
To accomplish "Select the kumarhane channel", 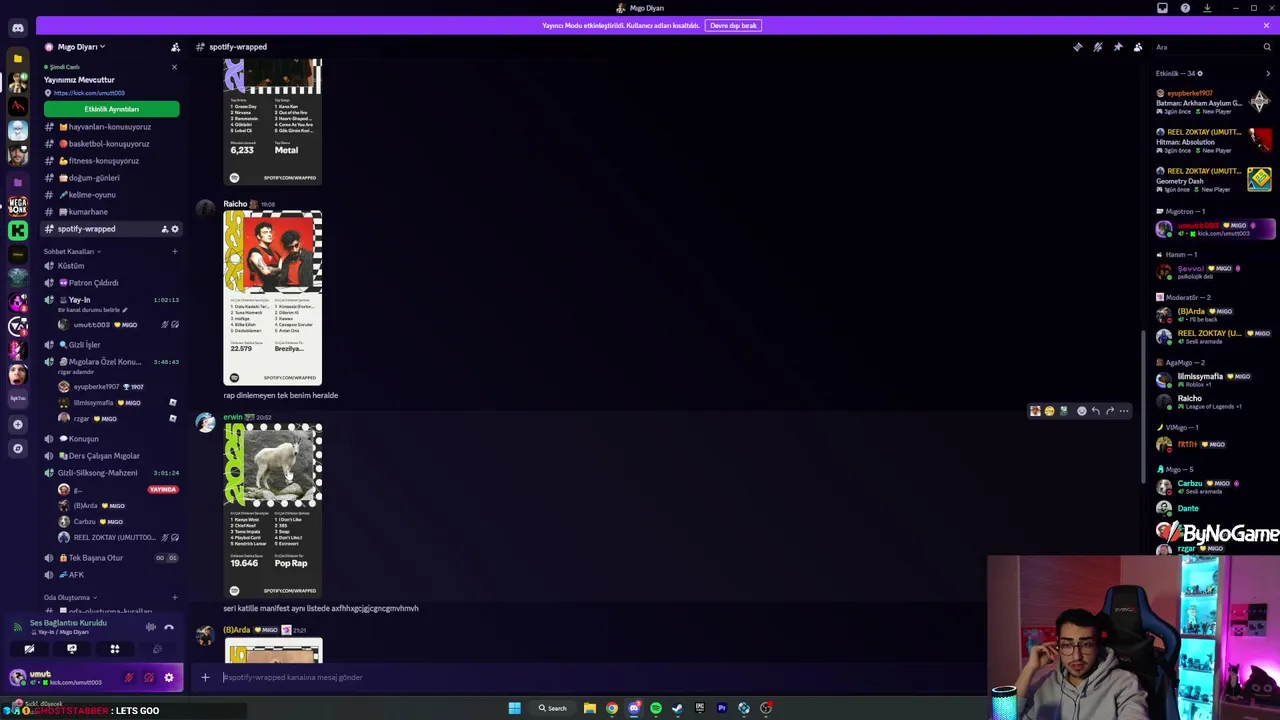I will pyautogui.click(x=110, y=212).
